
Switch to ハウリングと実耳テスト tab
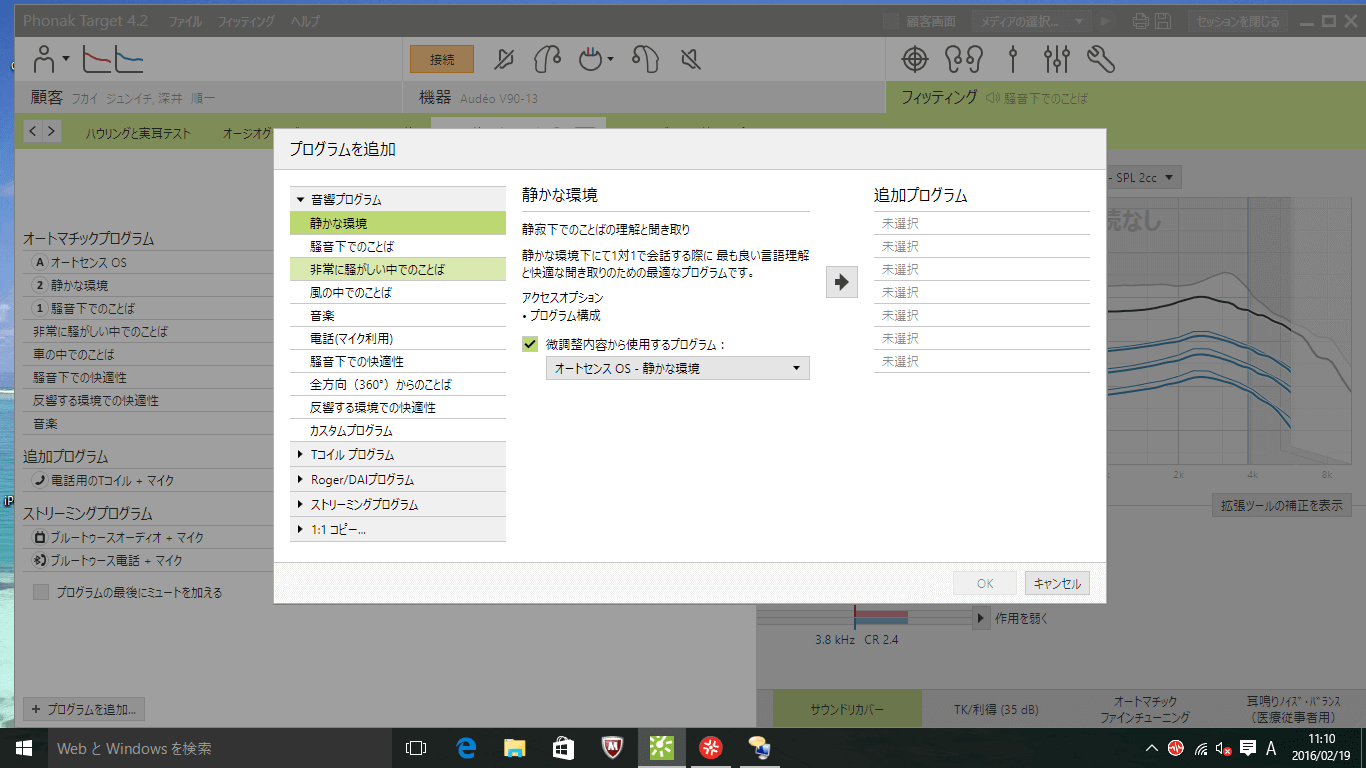[138, 132]
